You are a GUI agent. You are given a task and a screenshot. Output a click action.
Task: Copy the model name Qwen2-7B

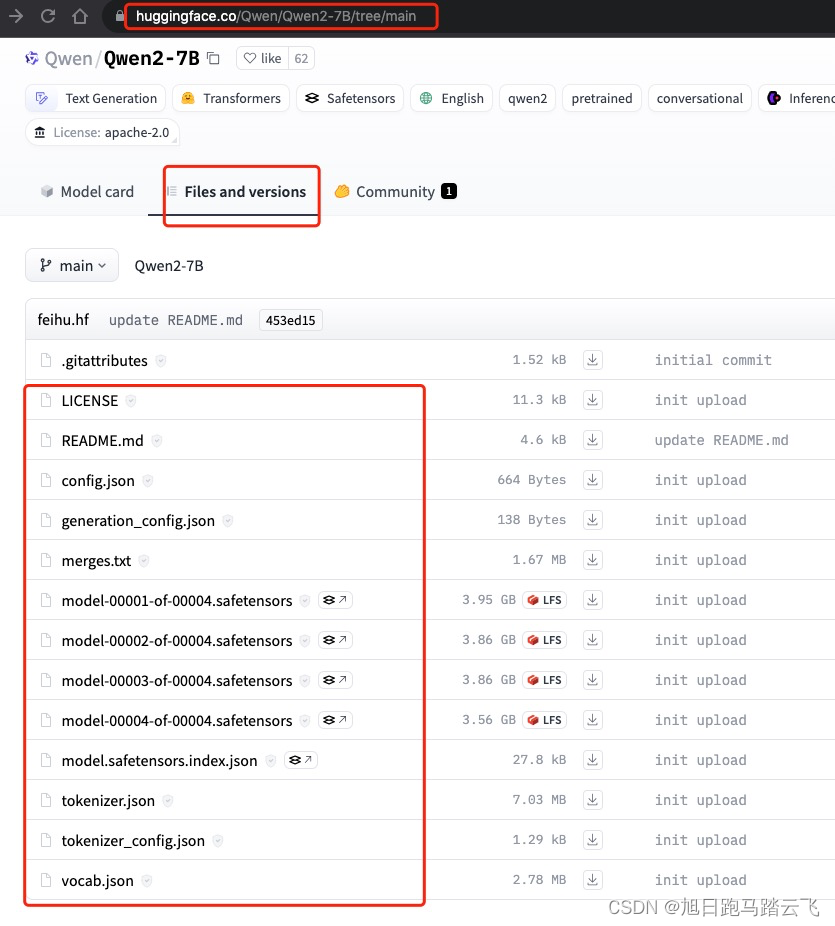point(213,58)
